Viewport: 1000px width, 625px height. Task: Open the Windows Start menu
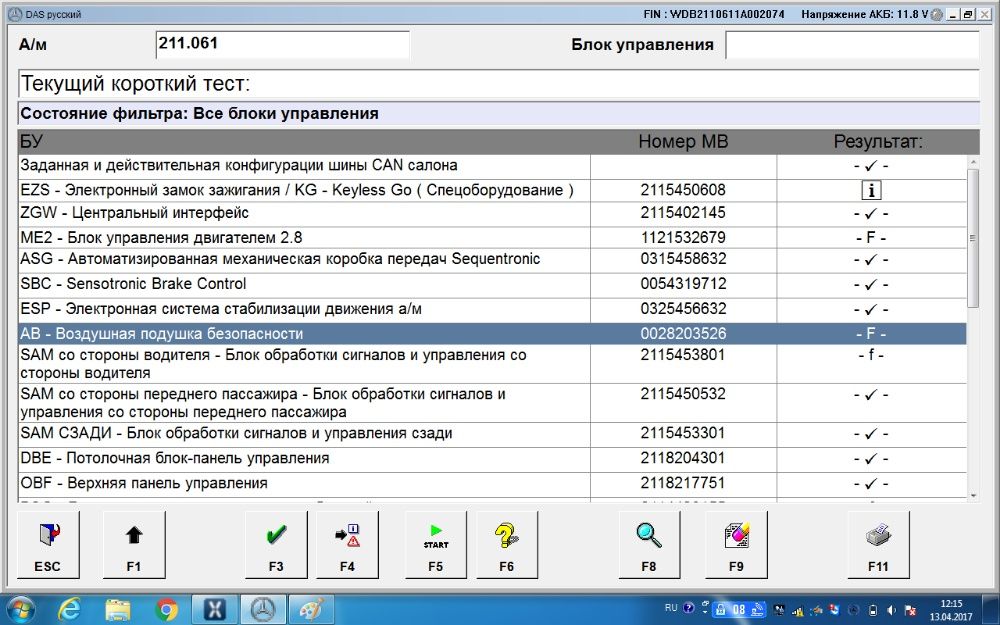coord(20,610)
